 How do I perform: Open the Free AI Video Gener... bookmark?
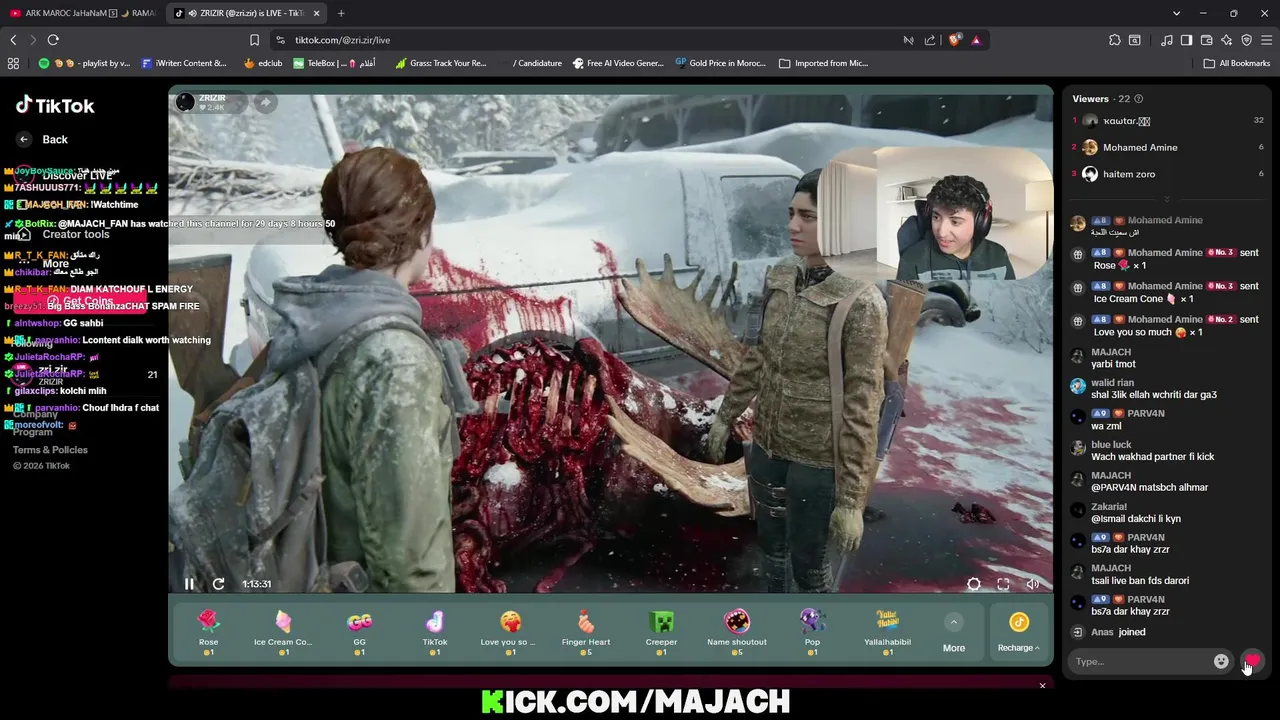pyautogui.click(x=618, y=63)
